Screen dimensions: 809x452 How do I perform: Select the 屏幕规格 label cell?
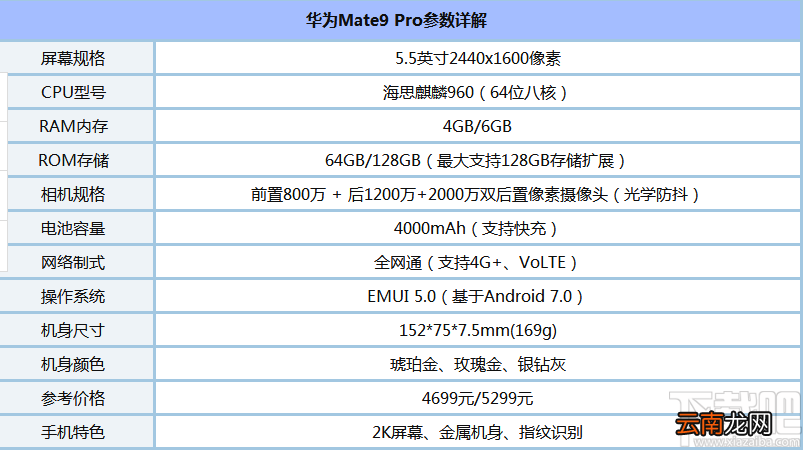(x=76, y=58)
